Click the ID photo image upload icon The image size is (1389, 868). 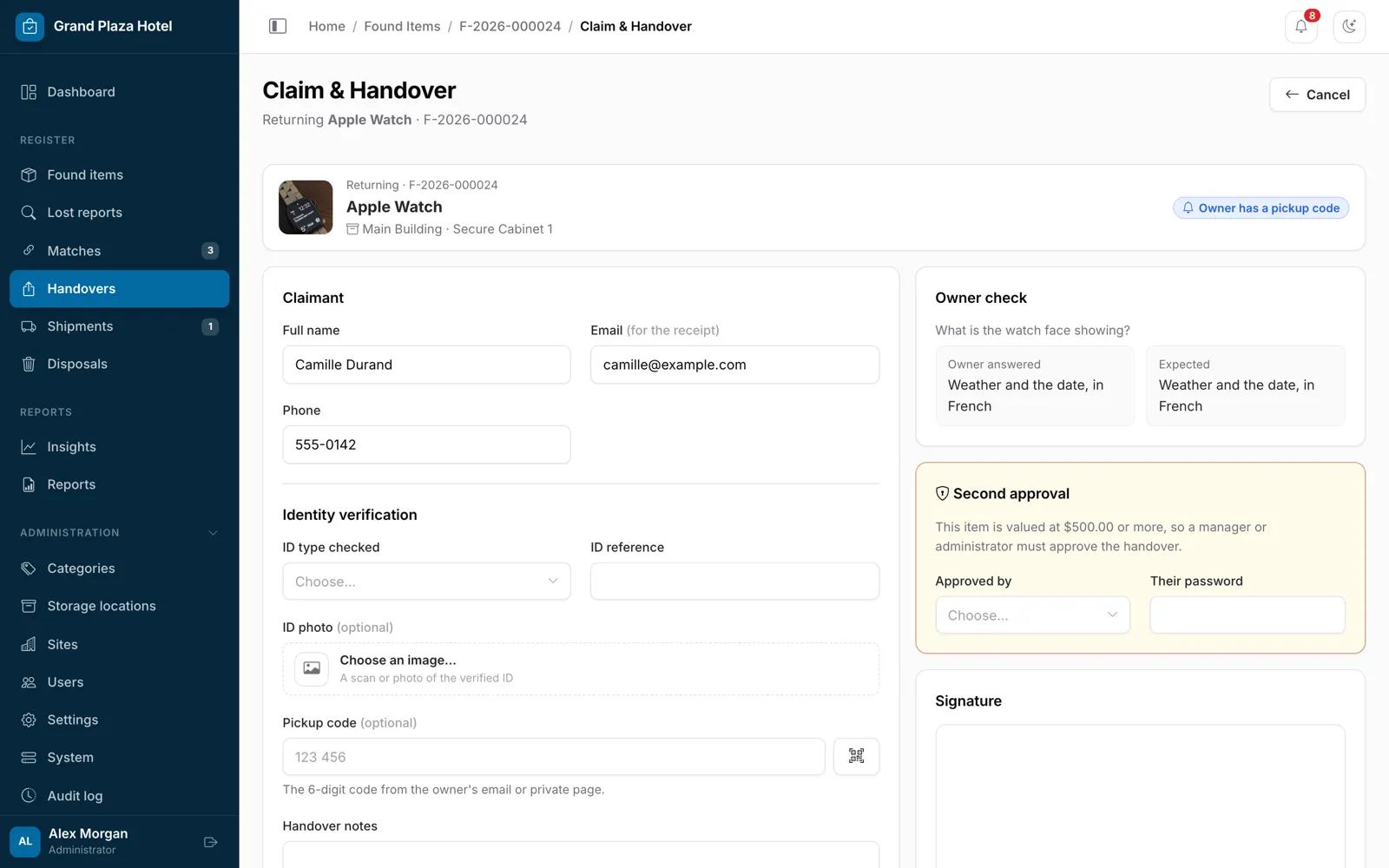click(312, 668)
